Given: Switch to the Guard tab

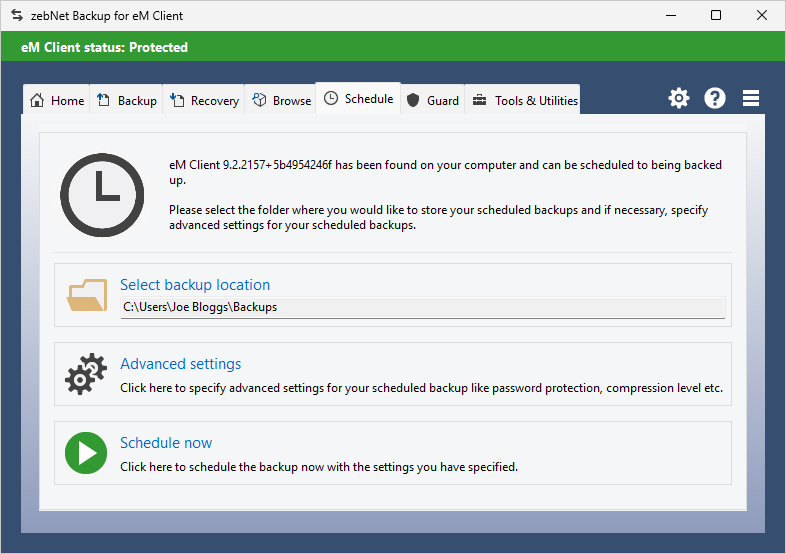Looking at the screenshot, I should pos(433,100).
